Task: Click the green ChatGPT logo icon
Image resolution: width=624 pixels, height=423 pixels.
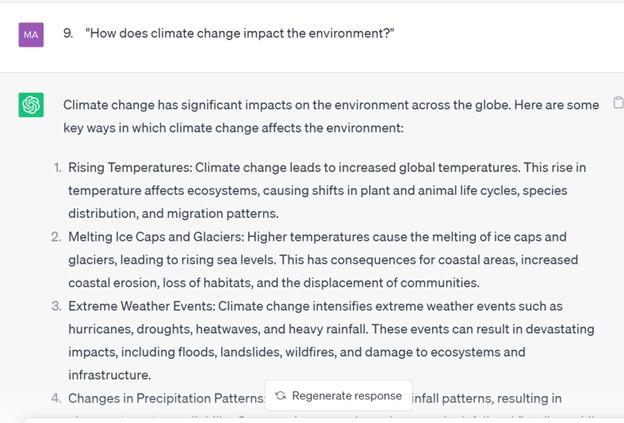Action: (x=31, y=104)
